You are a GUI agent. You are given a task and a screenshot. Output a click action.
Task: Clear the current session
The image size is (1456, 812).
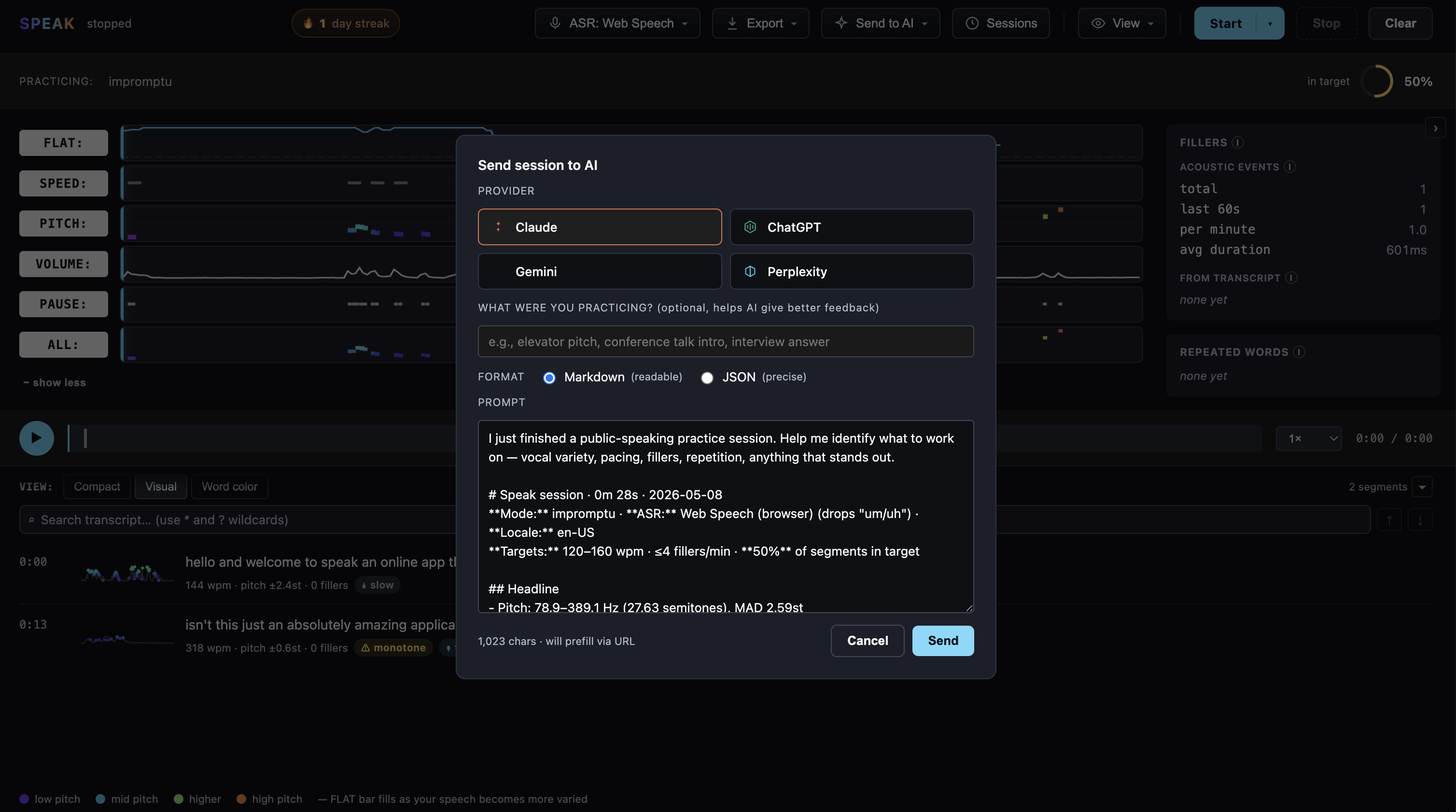[x=1400, y=23]
